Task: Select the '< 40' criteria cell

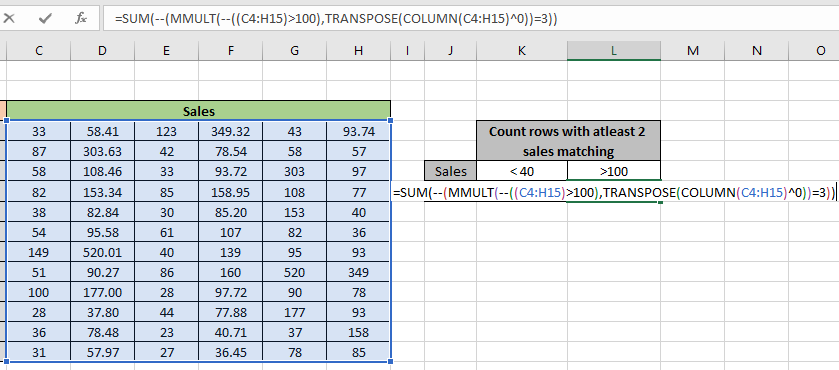Action: coord(522,171)
